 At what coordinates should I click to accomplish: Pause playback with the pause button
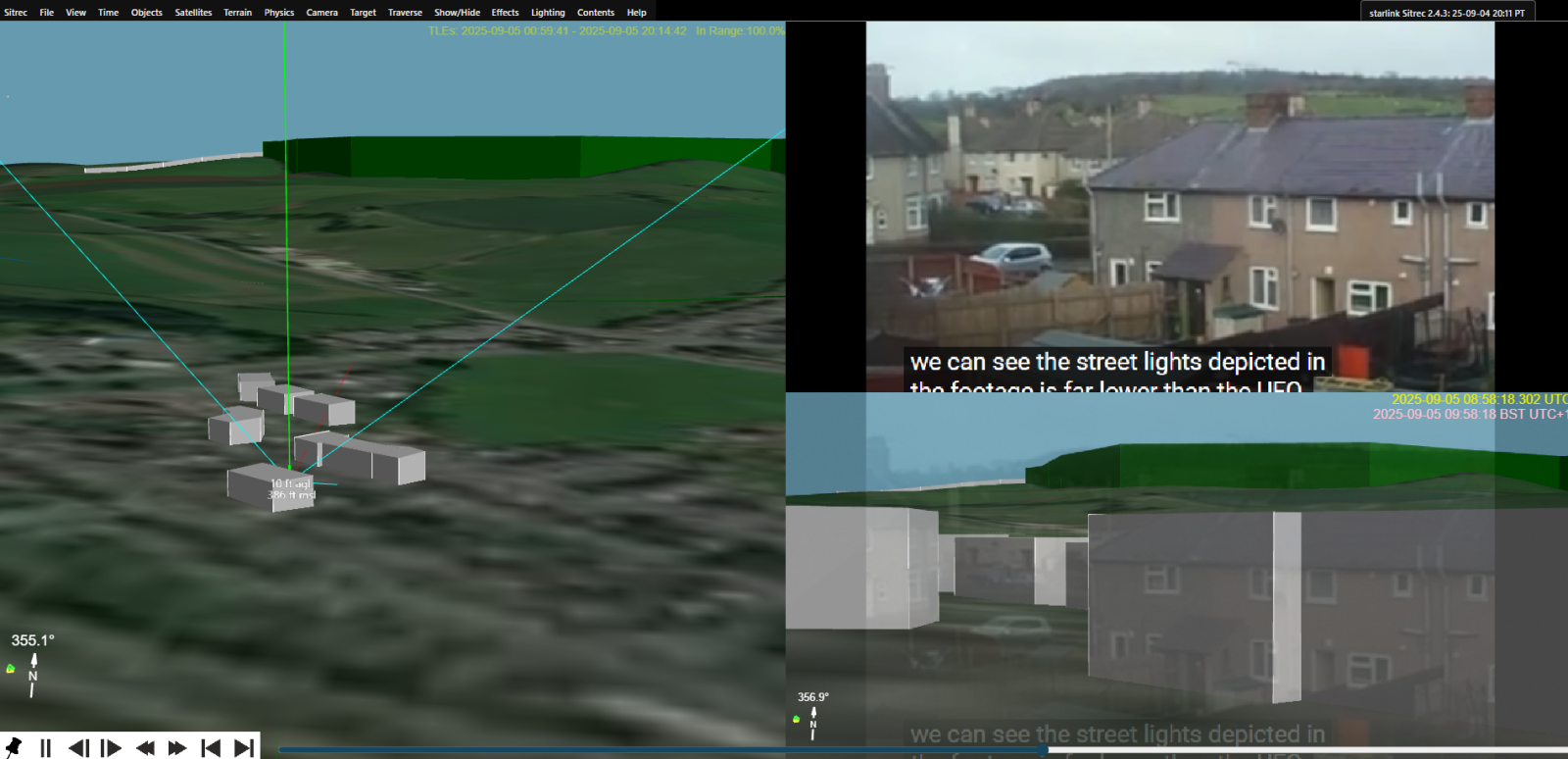[45, 748]
